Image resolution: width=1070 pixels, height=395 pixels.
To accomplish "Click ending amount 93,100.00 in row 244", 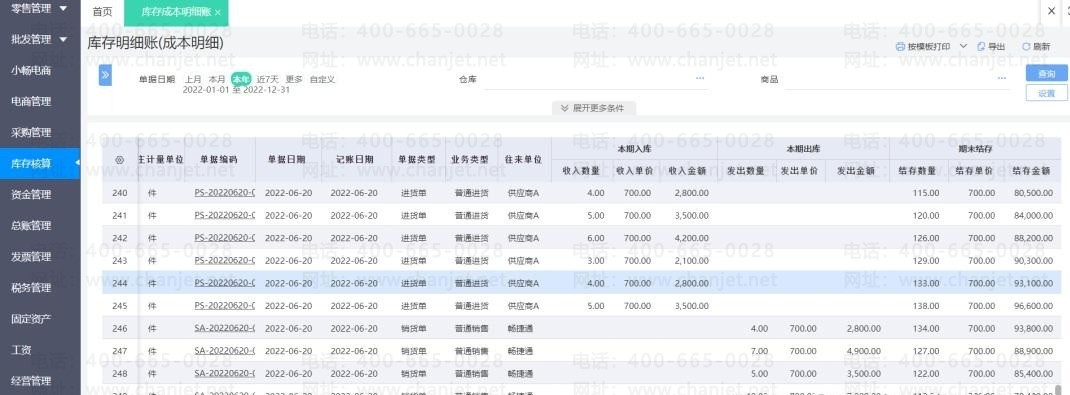I will 1034,283.
